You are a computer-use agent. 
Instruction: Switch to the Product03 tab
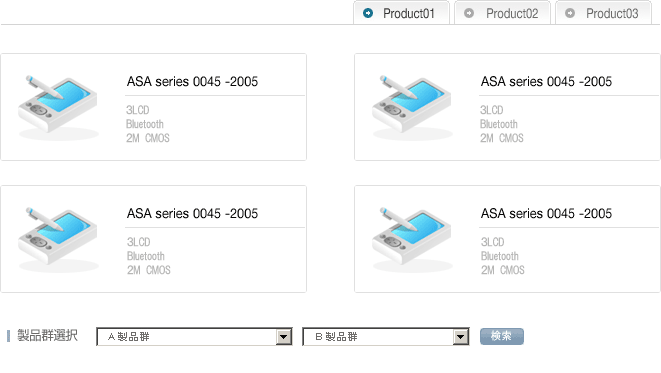point(604,13)
